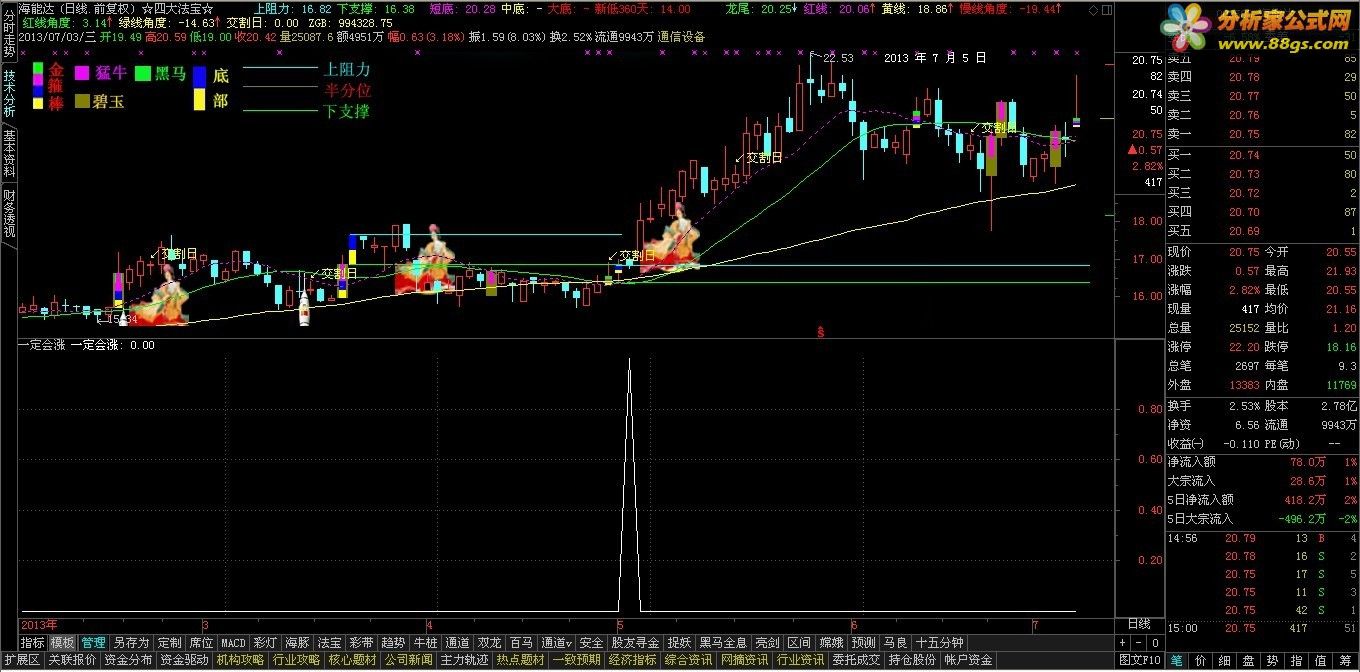
Task: Select the 彩带 indicator tab
Action: pyautogui.click(x=361, y=642)
